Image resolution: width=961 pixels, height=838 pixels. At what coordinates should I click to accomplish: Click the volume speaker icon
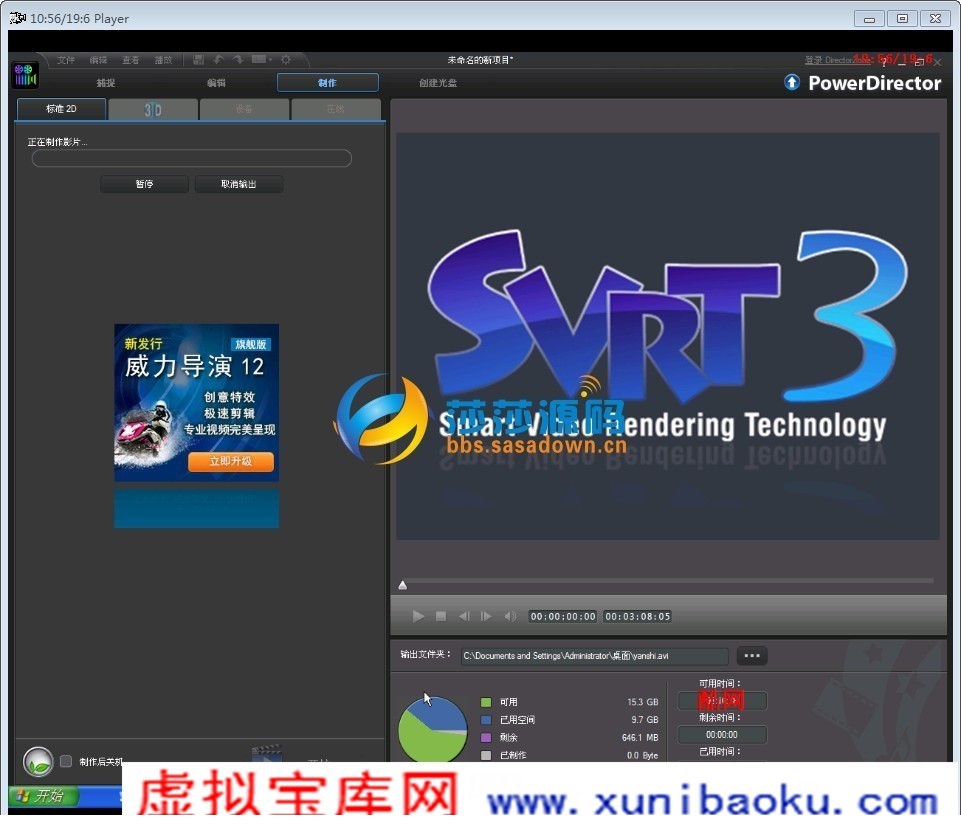[510, 616]
